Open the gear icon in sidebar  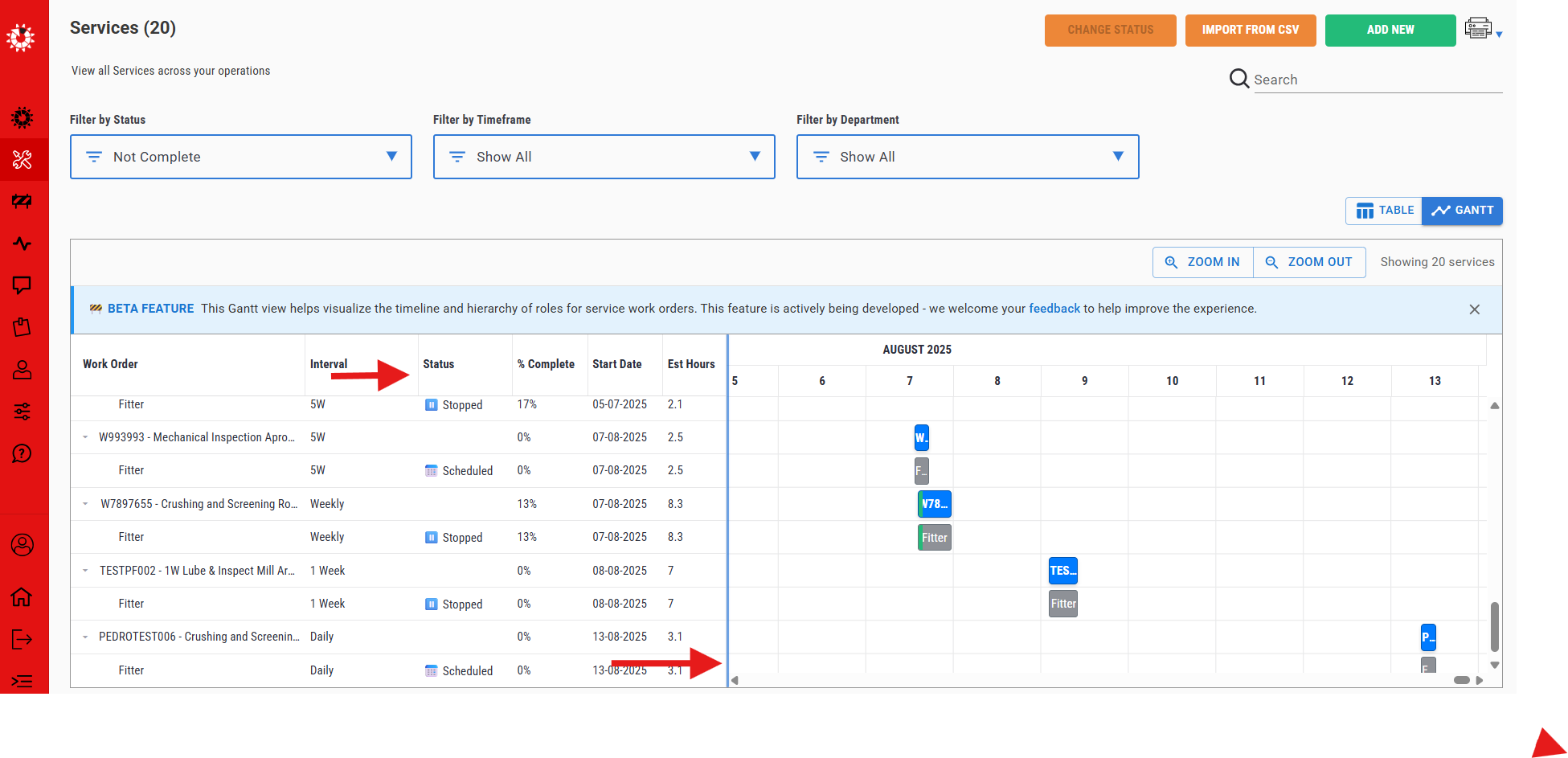pyautogui.click(x=23, y=118)
